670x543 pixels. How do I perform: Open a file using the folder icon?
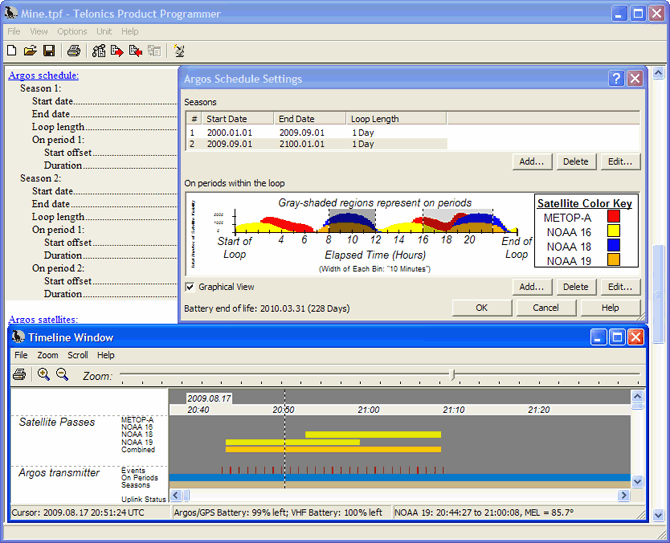tap(30, 51)
